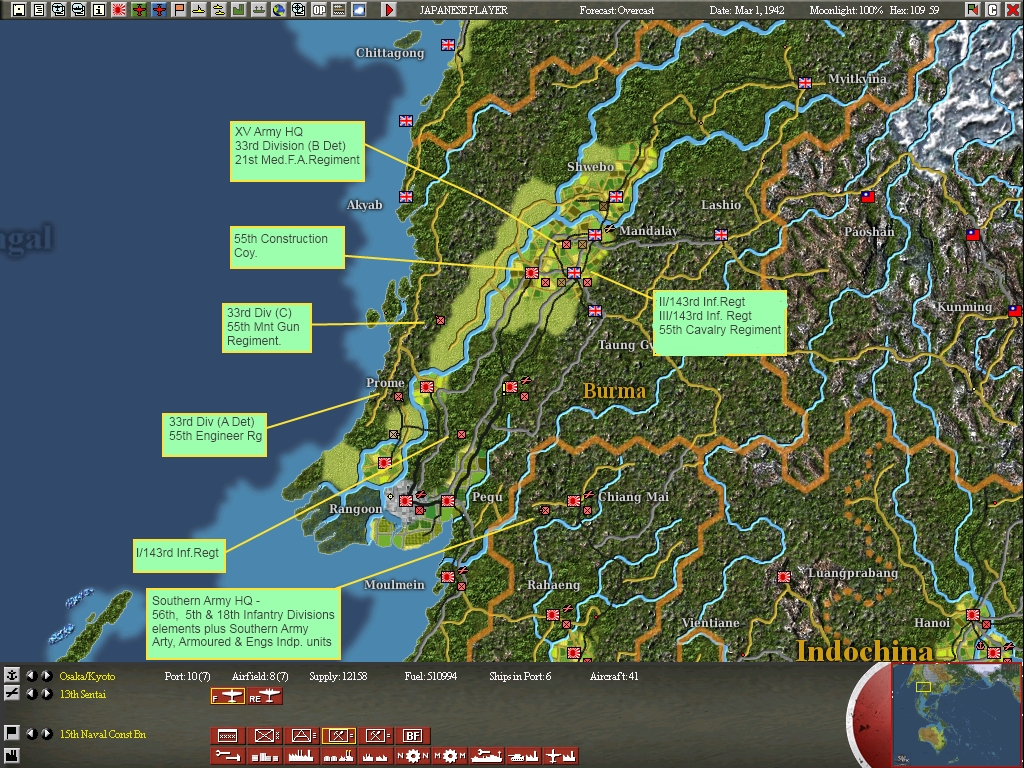The image size is (1024, 768).
Task: Click the British flag unit at Lashio
Action: (721, 234)
